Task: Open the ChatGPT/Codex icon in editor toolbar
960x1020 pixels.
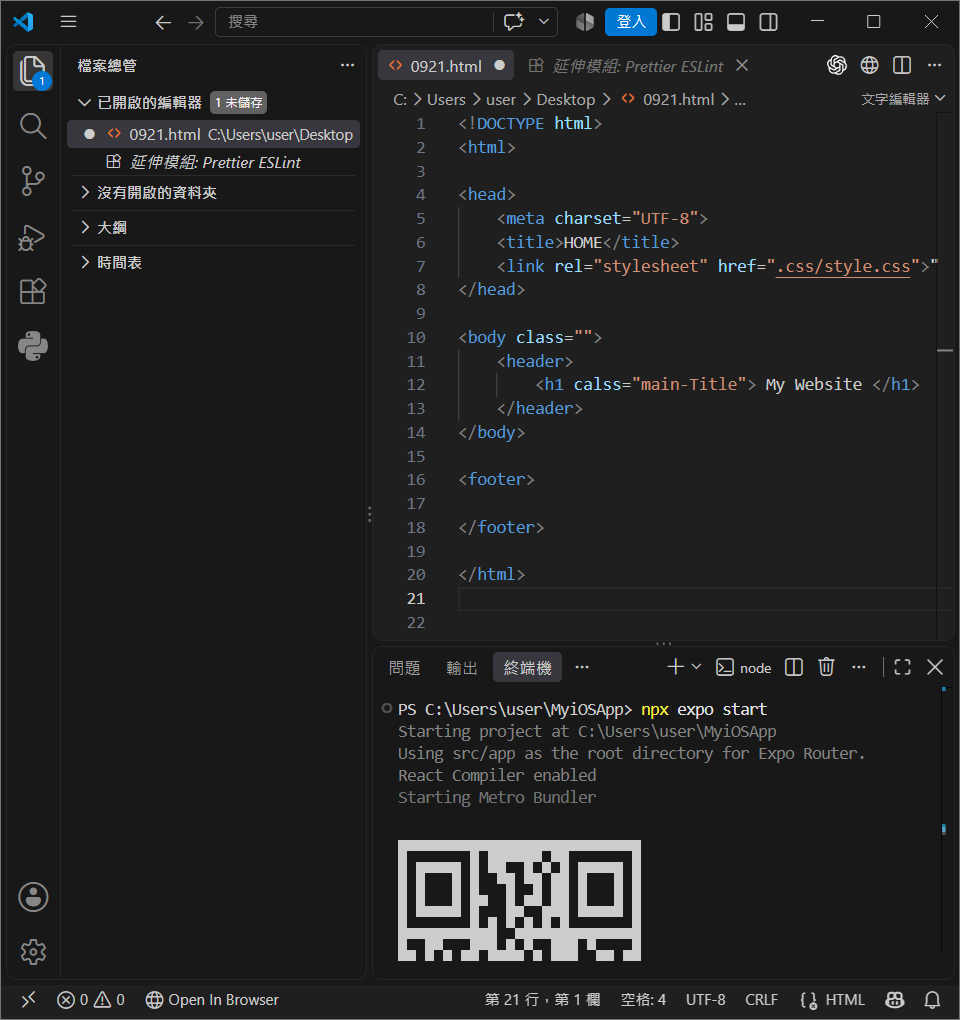Action: [837, 65]
